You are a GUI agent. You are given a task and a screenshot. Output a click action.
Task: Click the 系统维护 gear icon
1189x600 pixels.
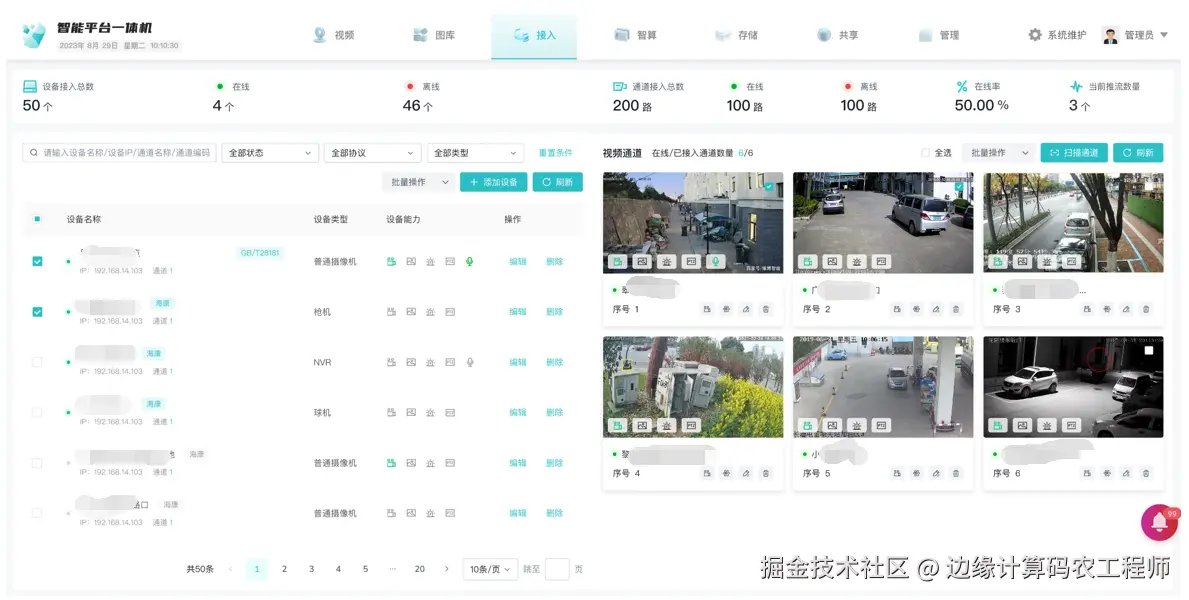[x=1037, y=34]
